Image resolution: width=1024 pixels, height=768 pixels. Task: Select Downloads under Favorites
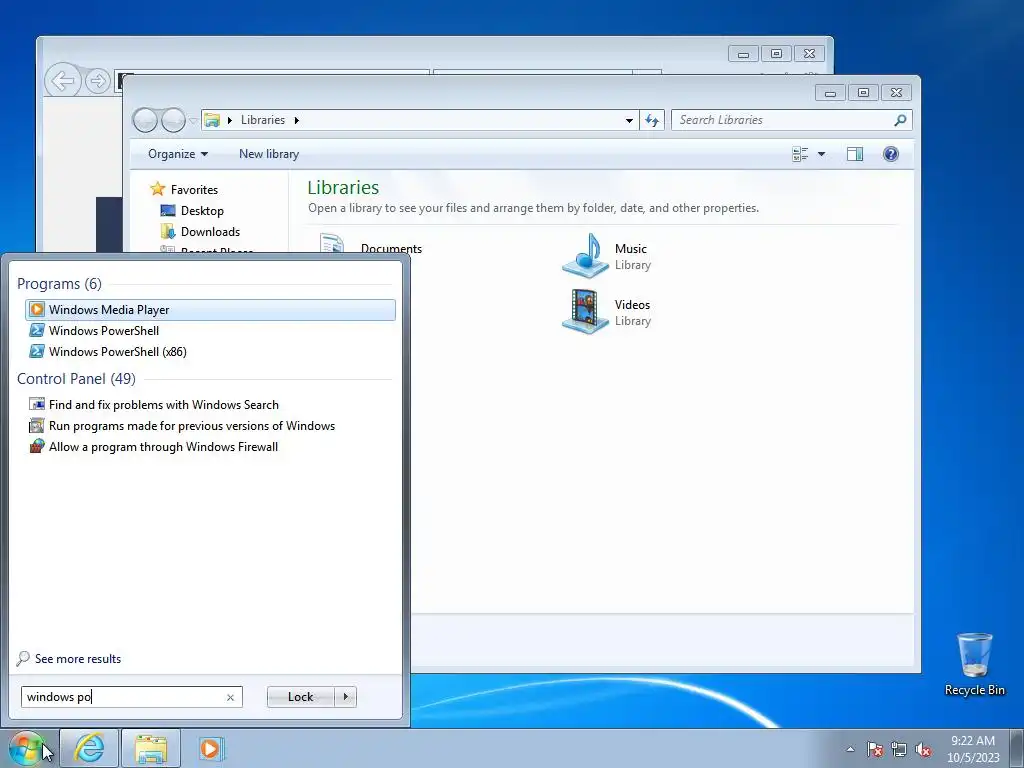[210, 232]
